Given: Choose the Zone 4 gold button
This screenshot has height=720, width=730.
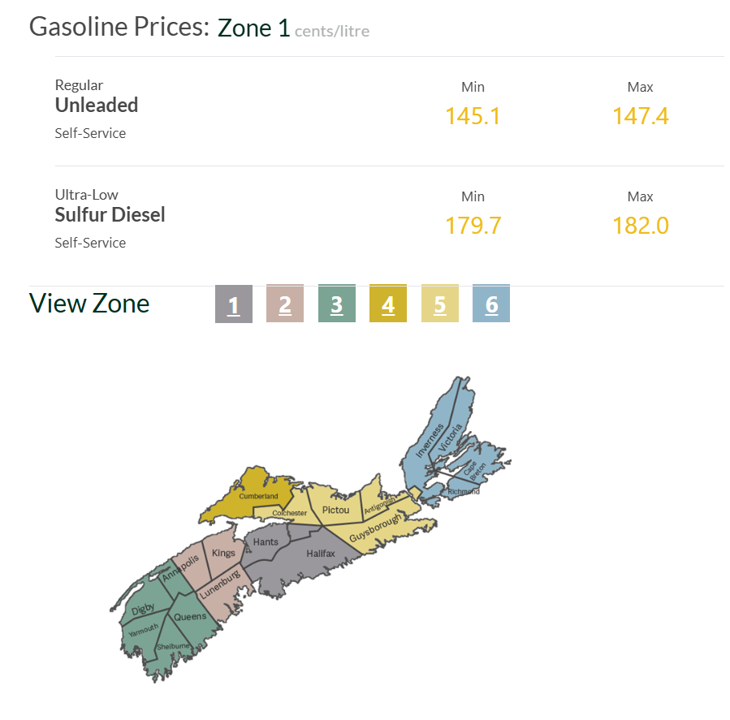Looking at the screenshot, I should coord(388,305).
